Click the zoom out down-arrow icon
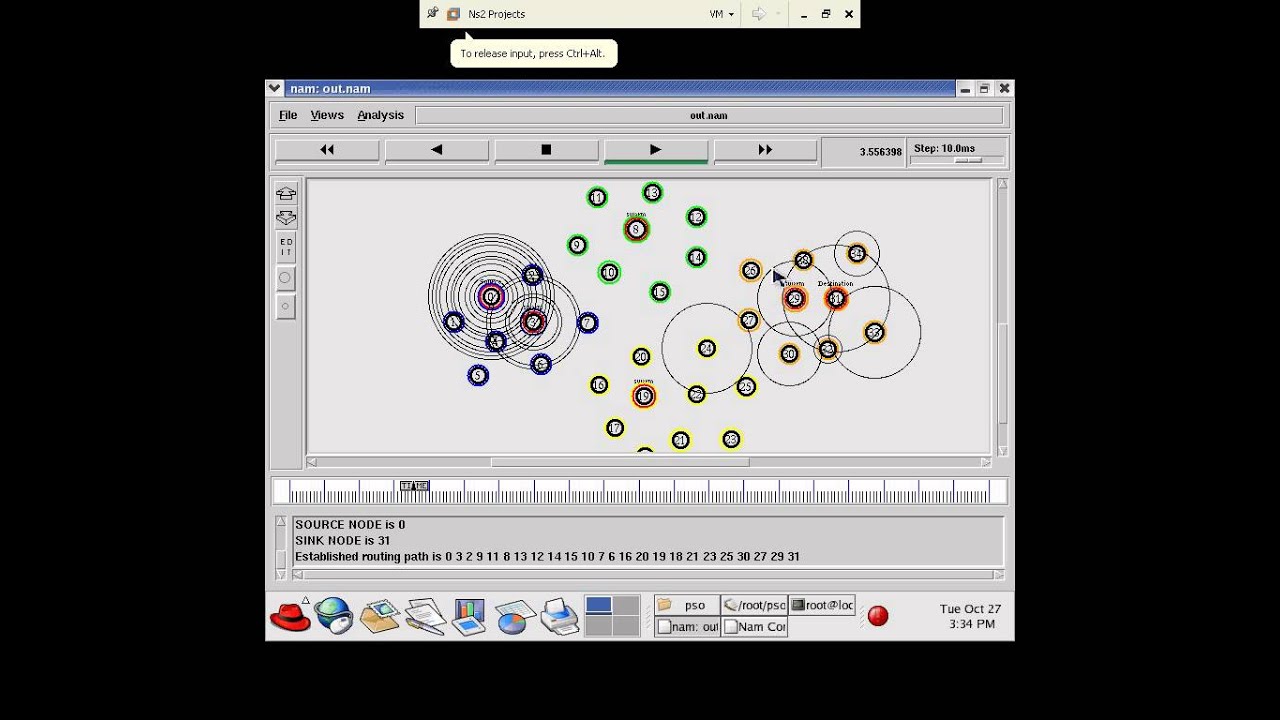 [286, 217]
